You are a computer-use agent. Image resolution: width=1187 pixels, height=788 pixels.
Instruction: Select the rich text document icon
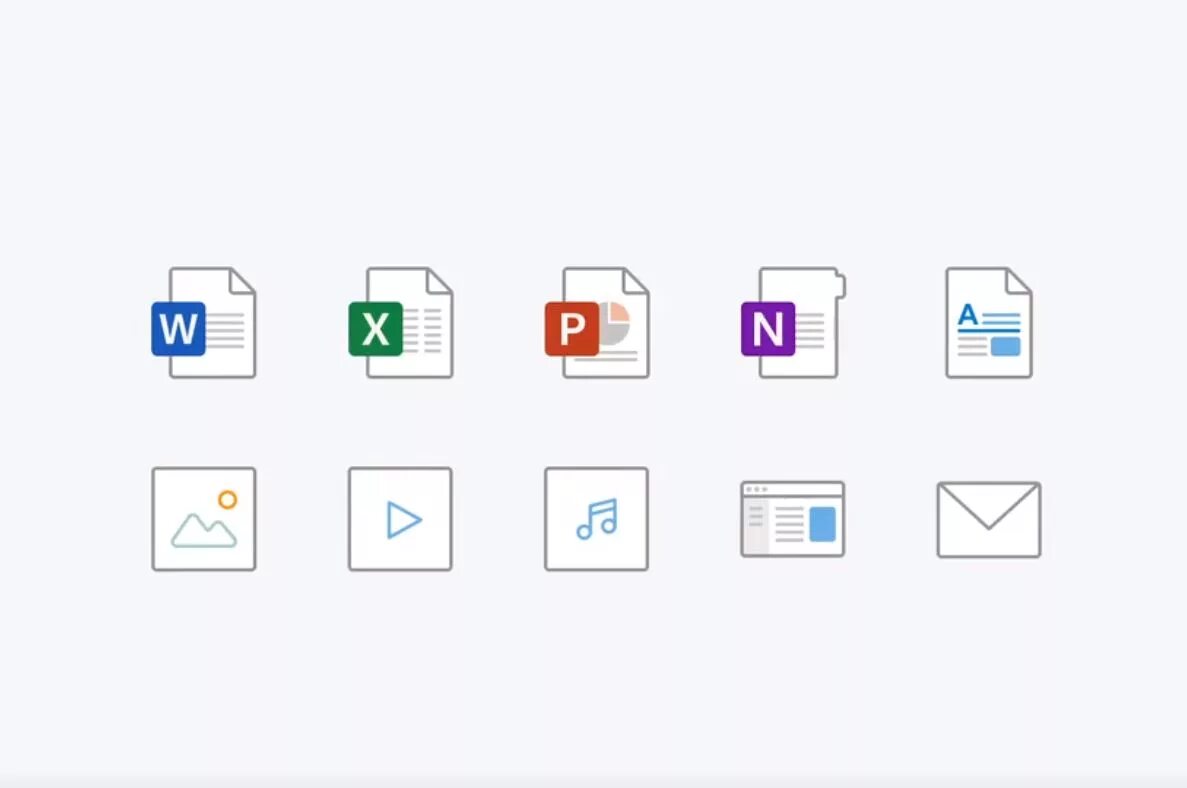pos(989,322)
